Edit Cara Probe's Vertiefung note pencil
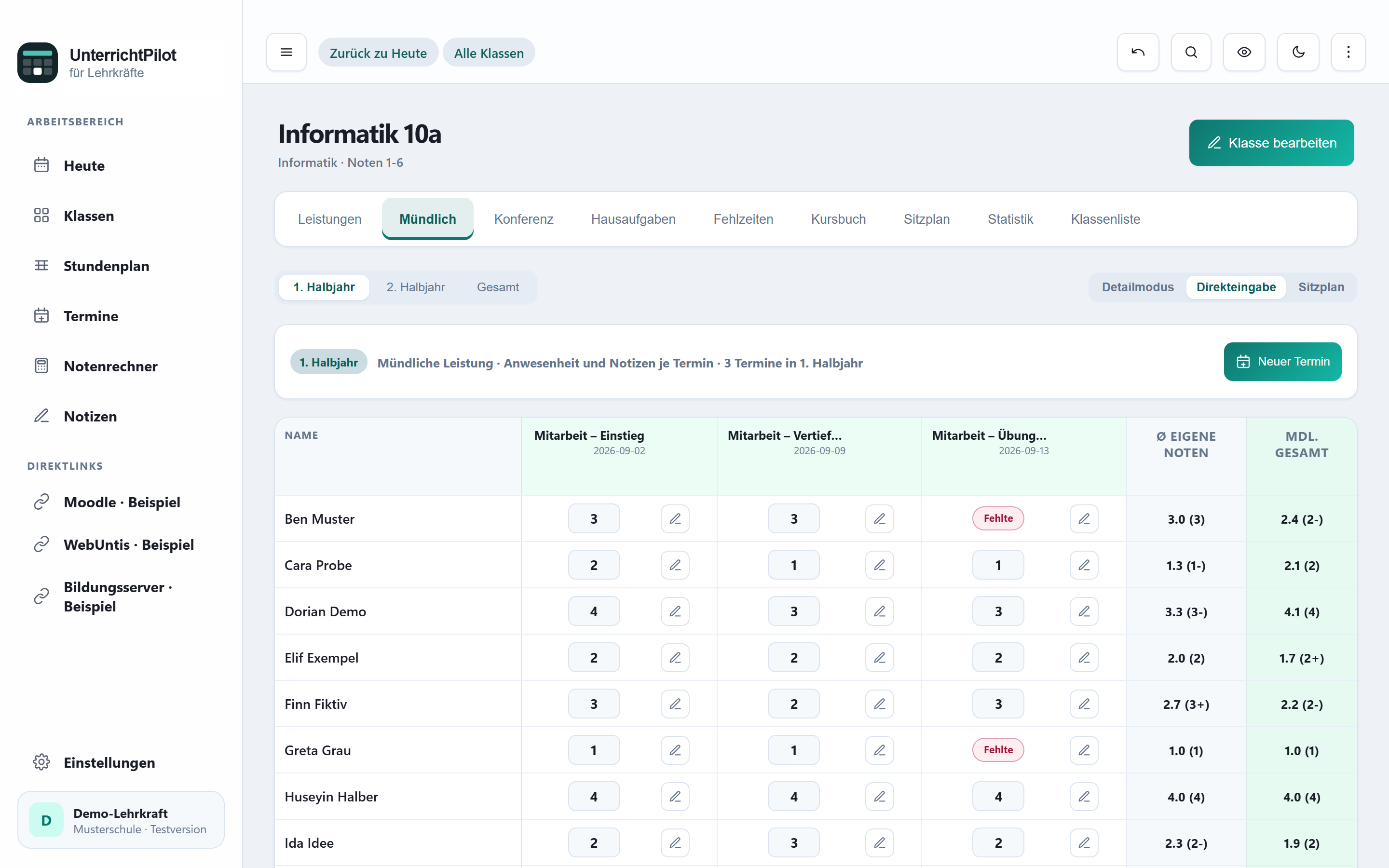Viewport: 1389px width, 868px height. pos(879,565)
